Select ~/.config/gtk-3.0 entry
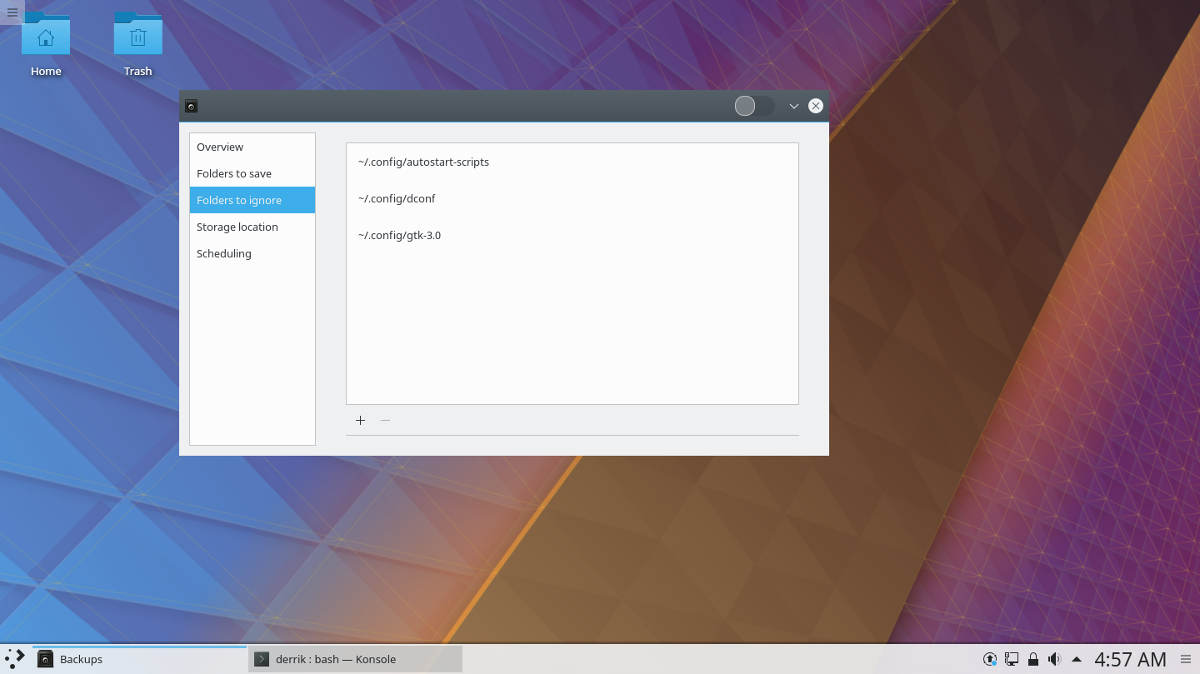 coord(572,235)
